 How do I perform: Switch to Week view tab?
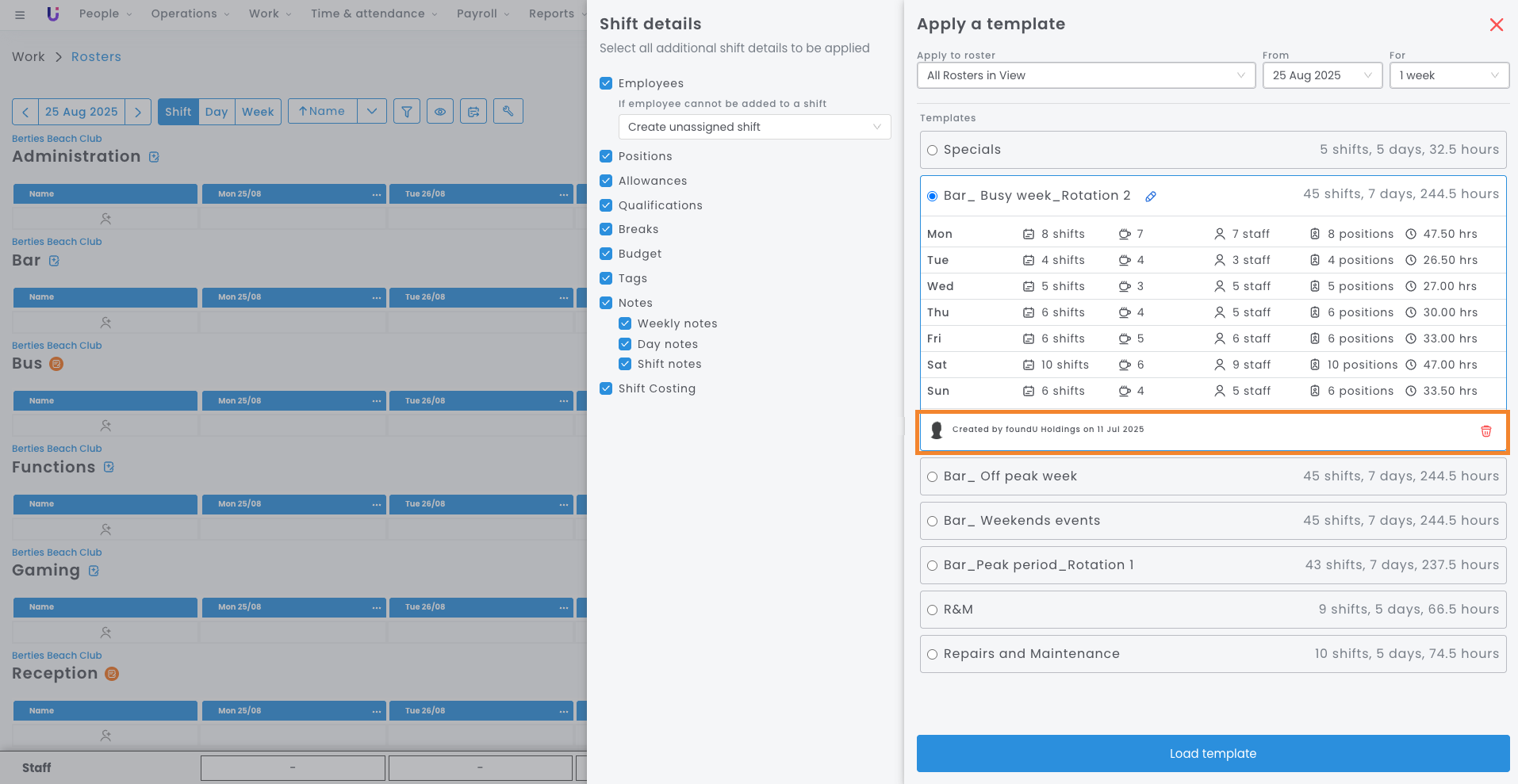click(x=258, y=112)
